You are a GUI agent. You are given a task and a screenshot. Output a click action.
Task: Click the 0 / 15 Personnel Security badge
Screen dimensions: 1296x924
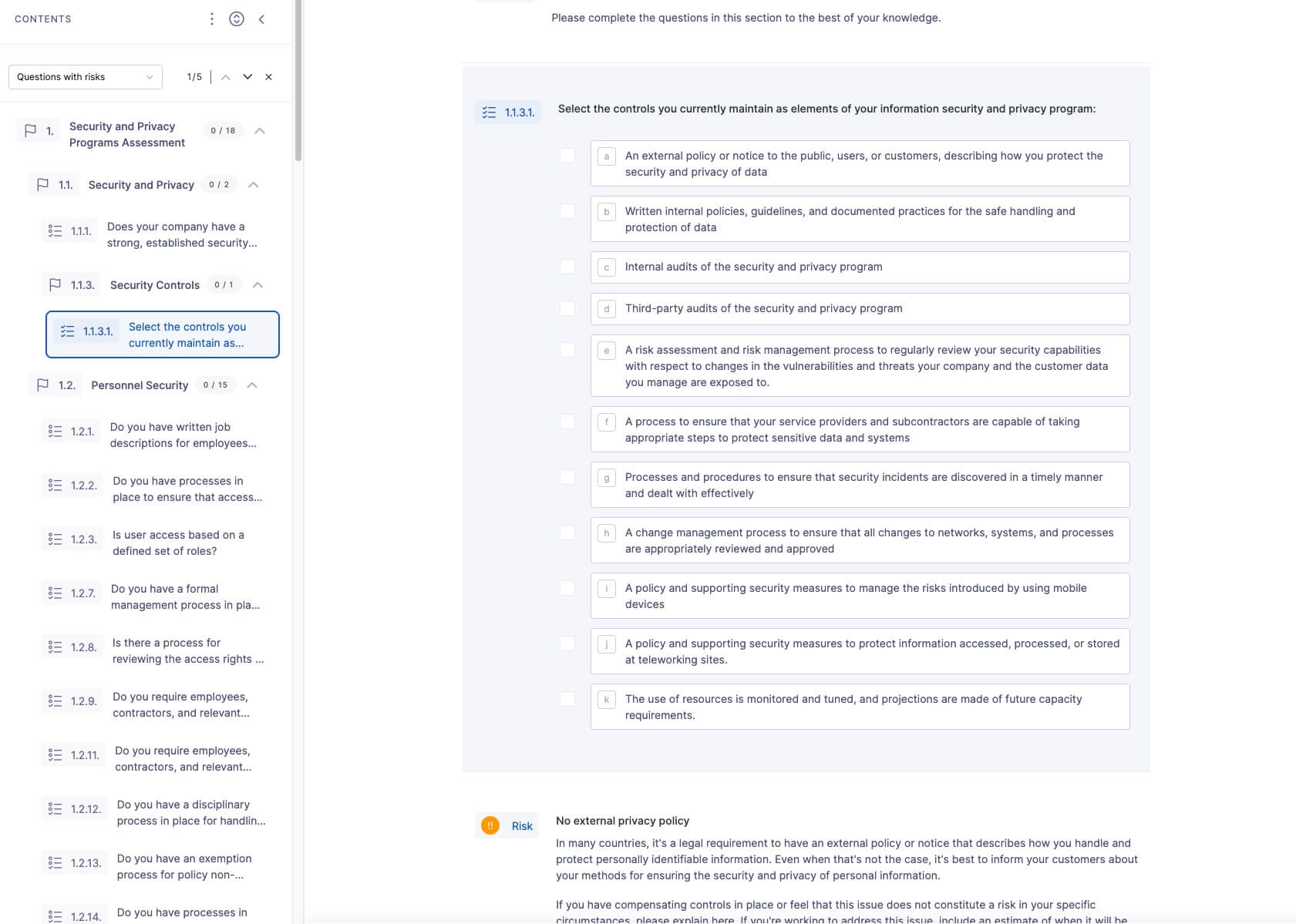[215, 385]
